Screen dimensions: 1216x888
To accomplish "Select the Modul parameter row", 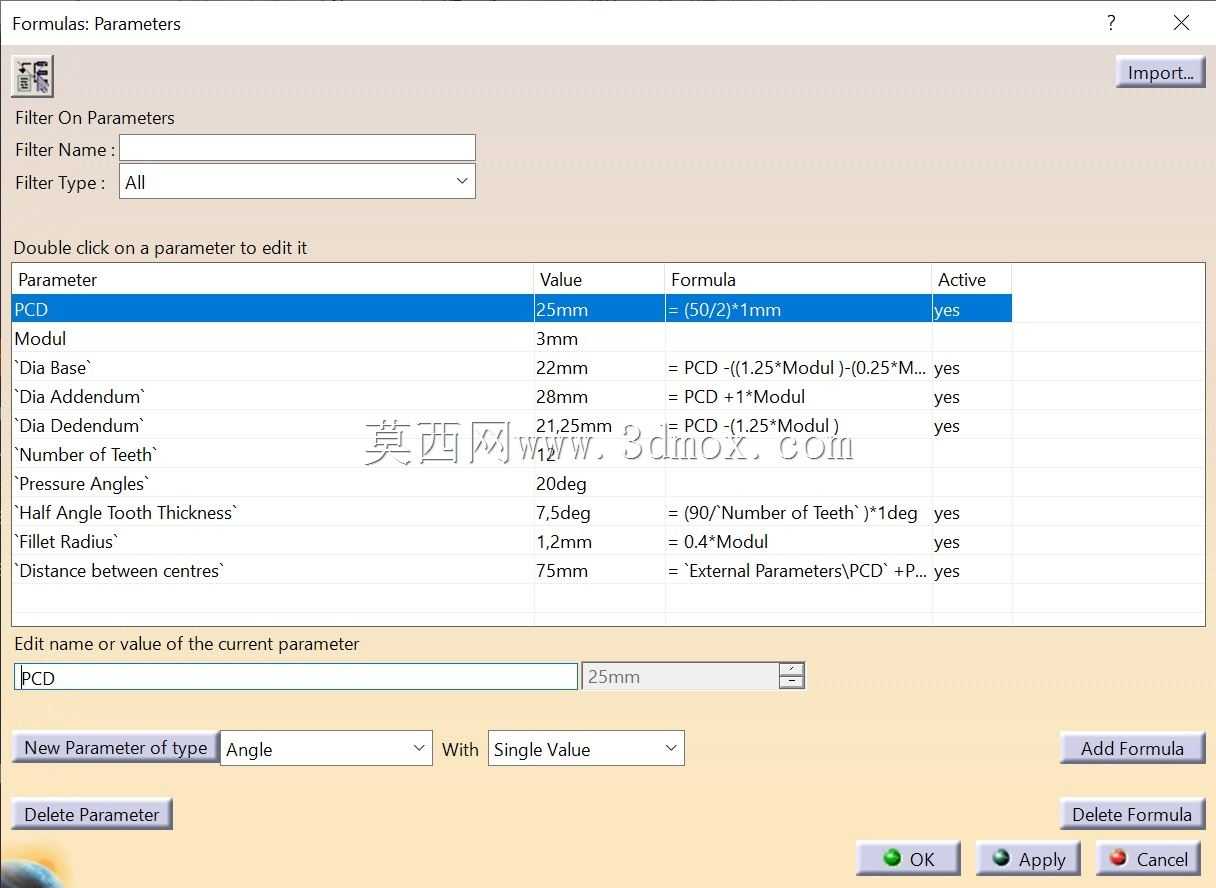I will pos(511,338).
